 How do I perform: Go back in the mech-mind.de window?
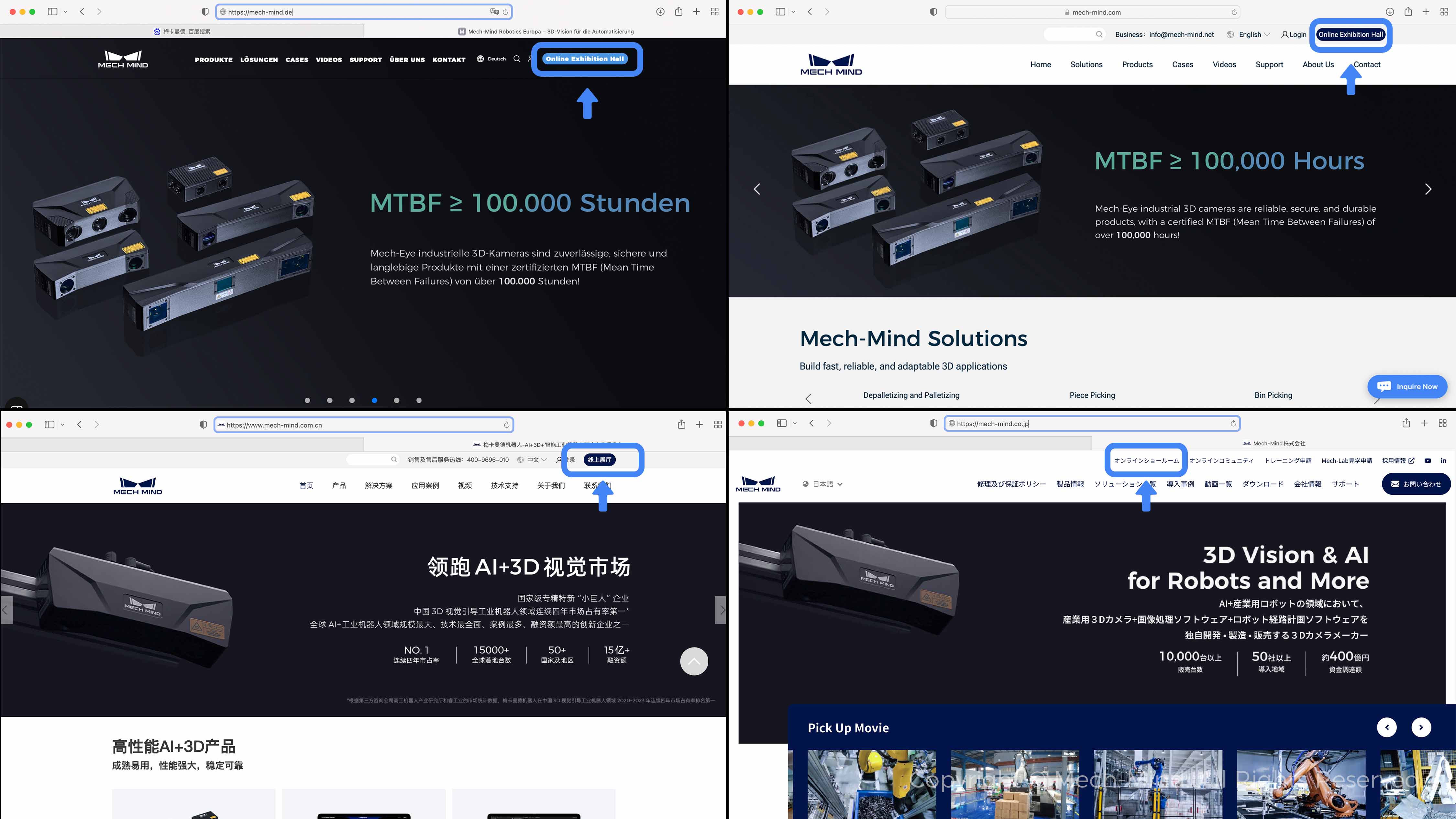click(82, 12)
